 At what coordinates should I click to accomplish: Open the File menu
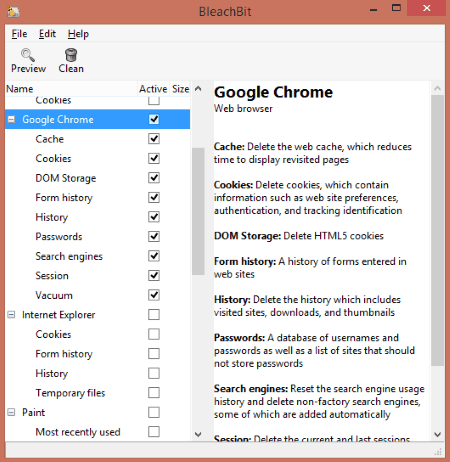click(19, 34)
